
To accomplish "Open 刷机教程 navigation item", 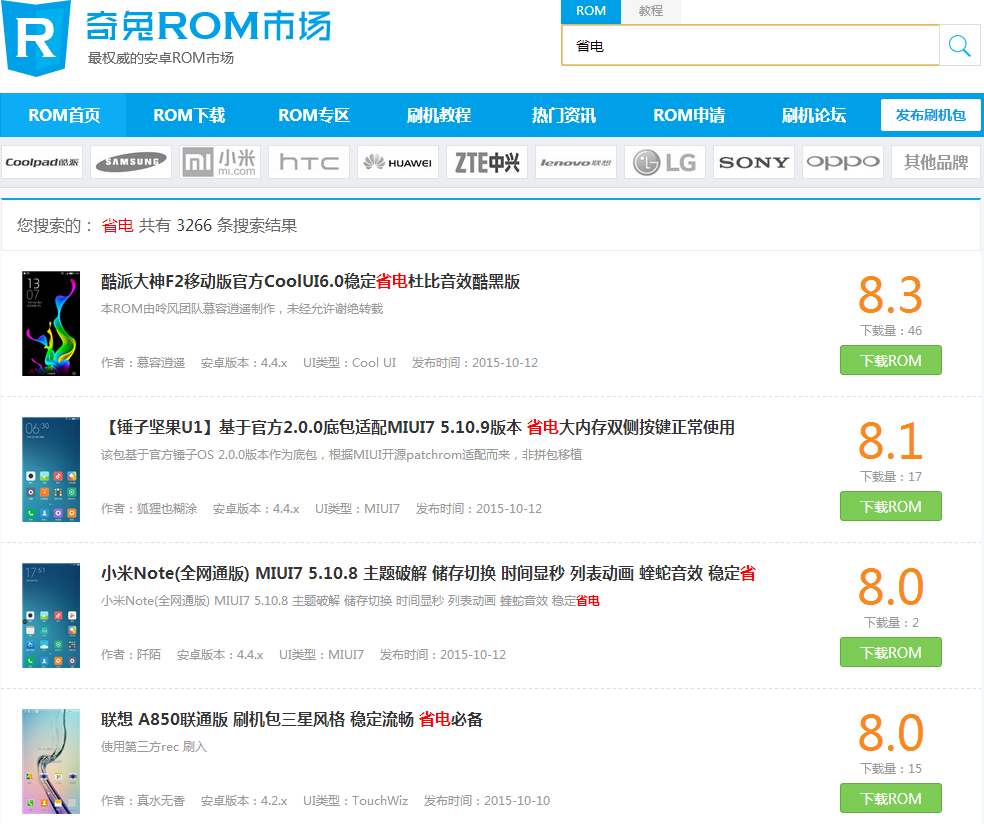I will (x=439, y=115).
